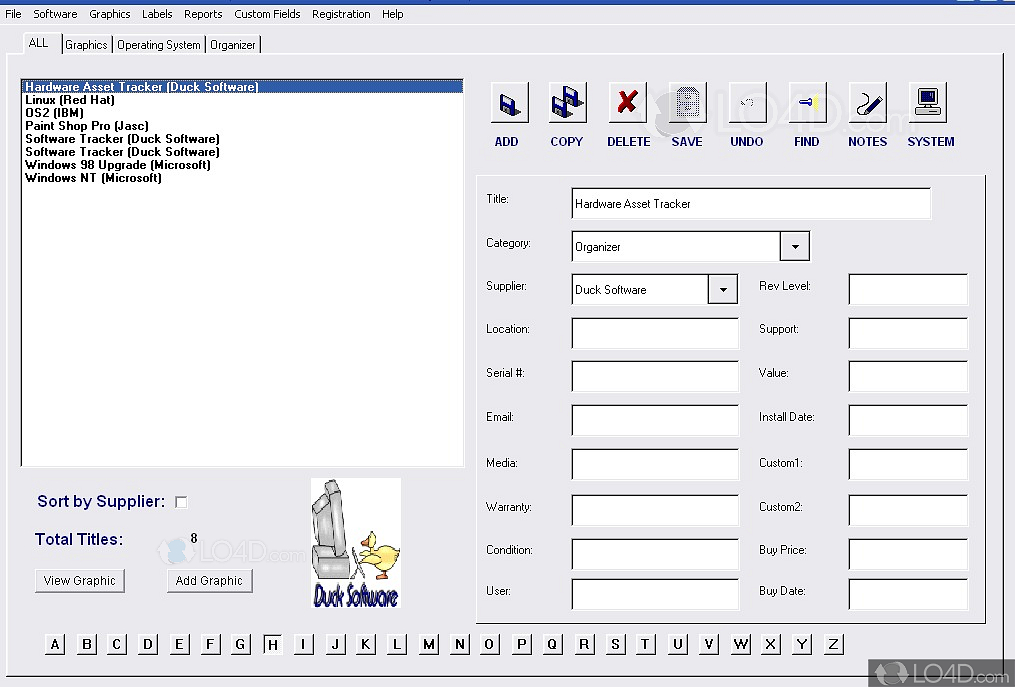The image size is (1015, 687).
Task: Open the FIND search icon
Action: [807, 103]
